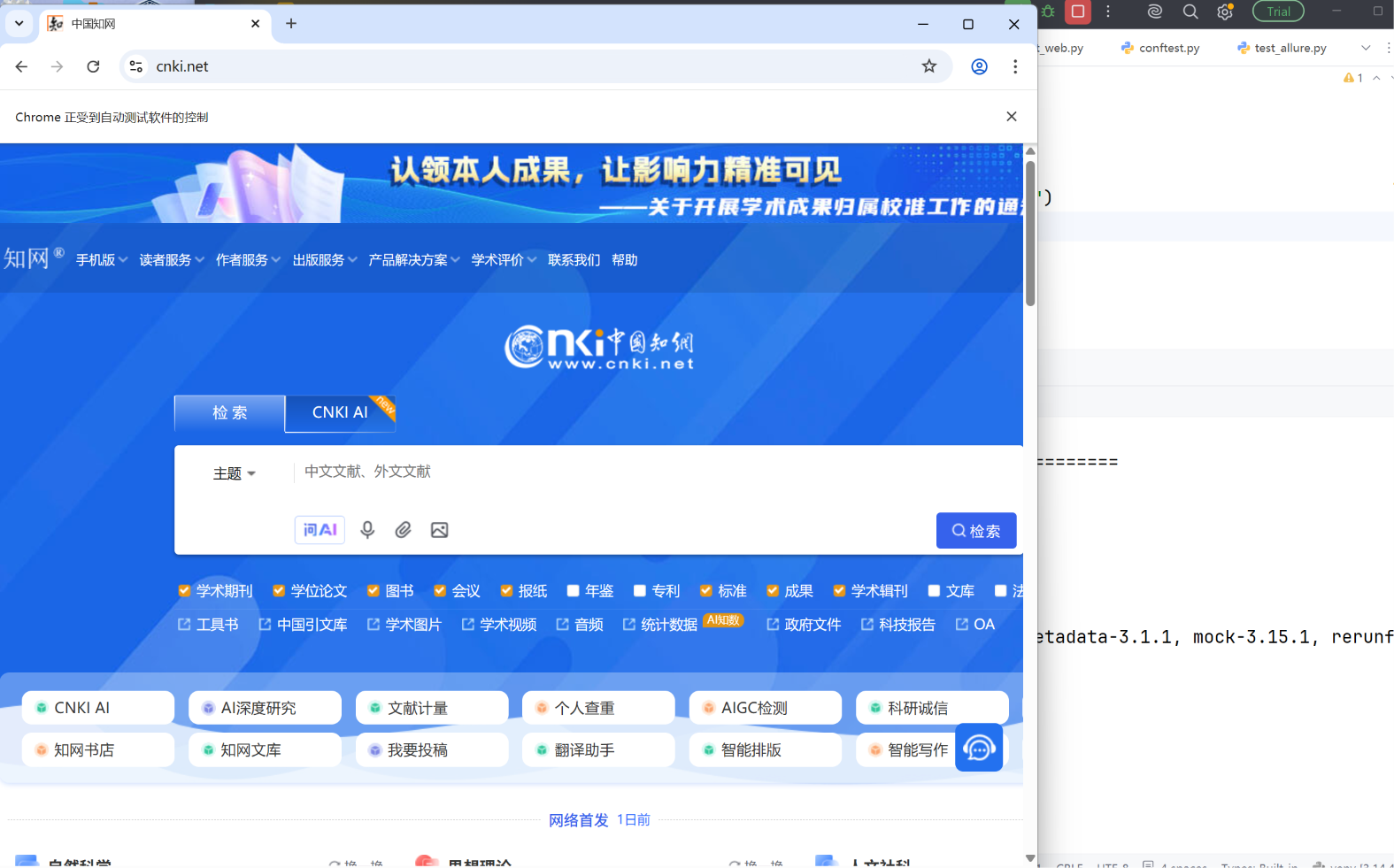Click the image search icon in search box
Image resolution: width=1394 pixels, height=868 pixels.
(439, 530)
